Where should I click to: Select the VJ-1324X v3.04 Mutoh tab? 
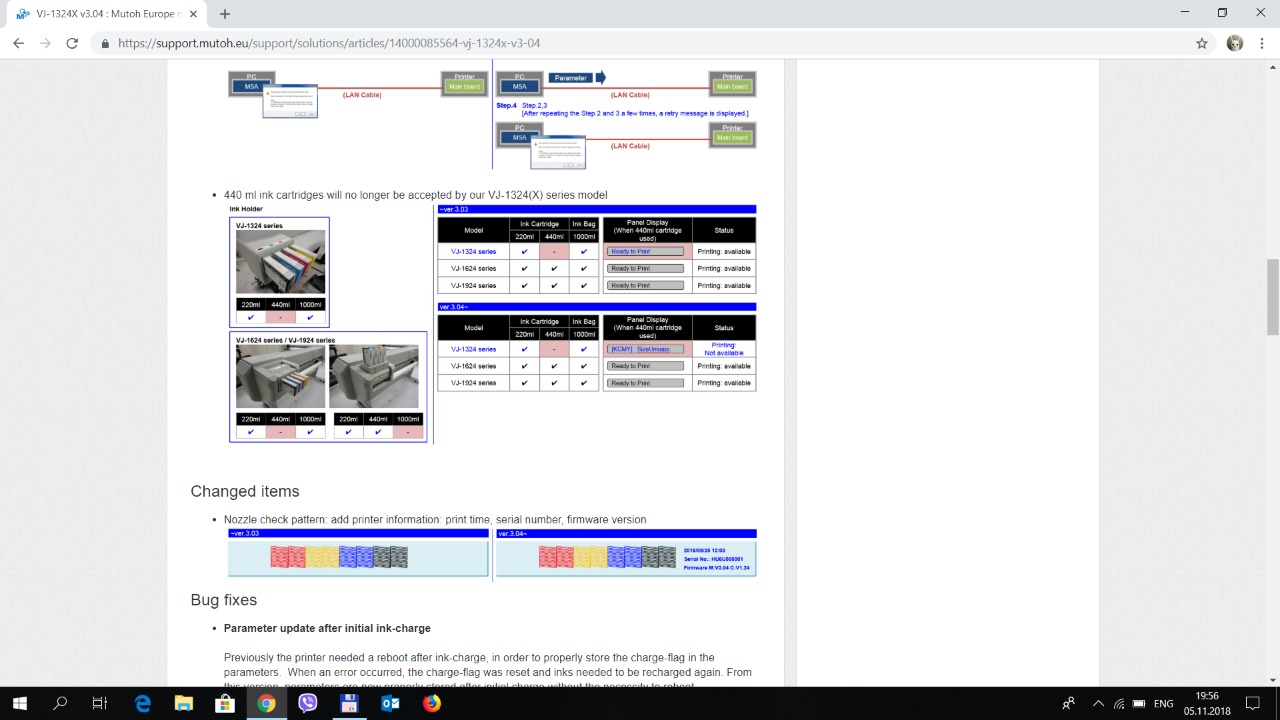pyautogui.click(x=107, y=14)
